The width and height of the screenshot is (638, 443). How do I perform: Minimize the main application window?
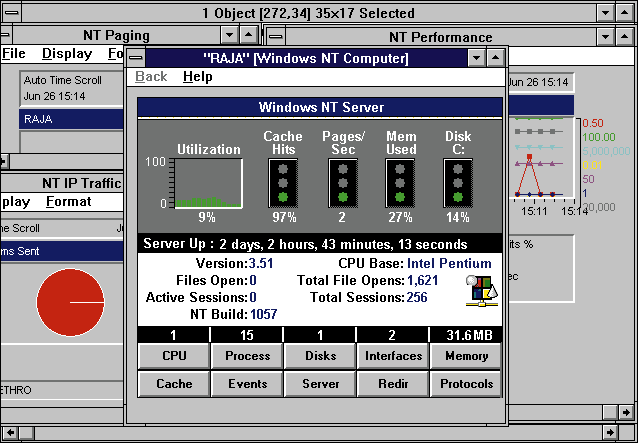point(605,13)
